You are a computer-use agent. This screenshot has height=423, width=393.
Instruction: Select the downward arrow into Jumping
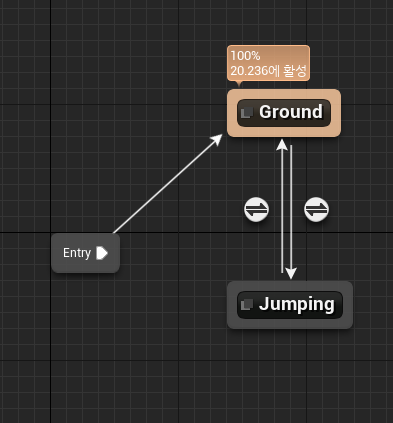pos(291,212)
